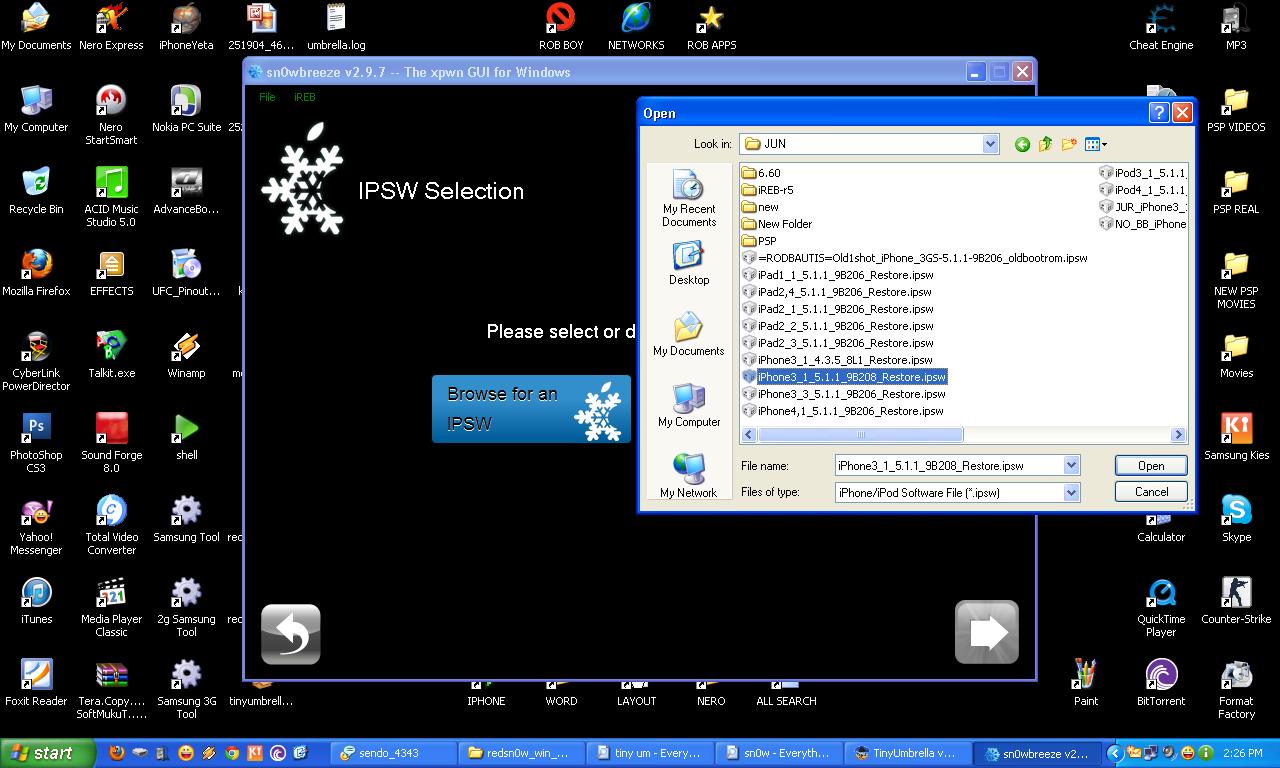This screenshot has width=1280, height=768.
Task: Open My Documents in the places bar
Action: pyautogui.click(x=689, y=335)
